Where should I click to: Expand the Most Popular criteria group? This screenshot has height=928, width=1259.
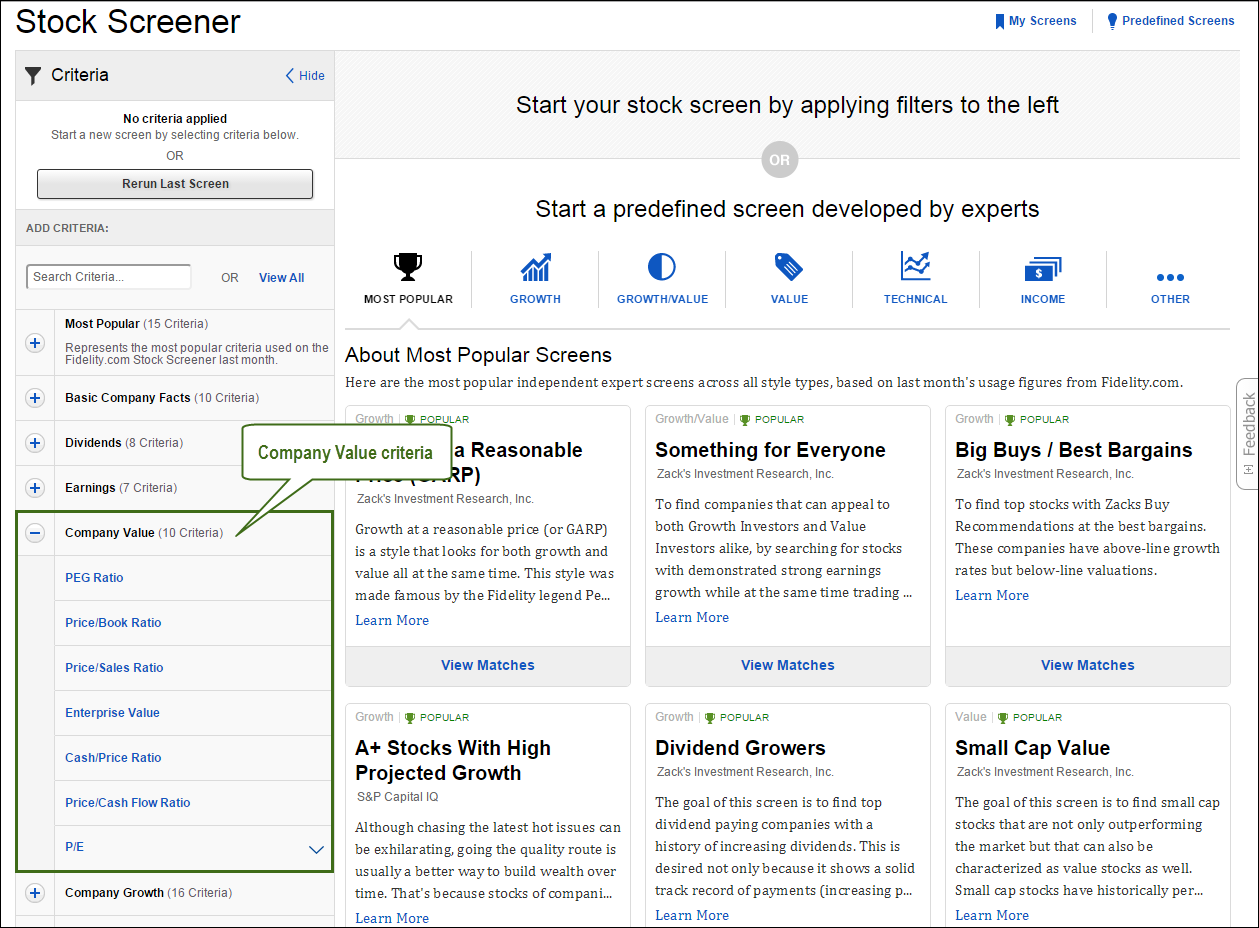point(35,343)
